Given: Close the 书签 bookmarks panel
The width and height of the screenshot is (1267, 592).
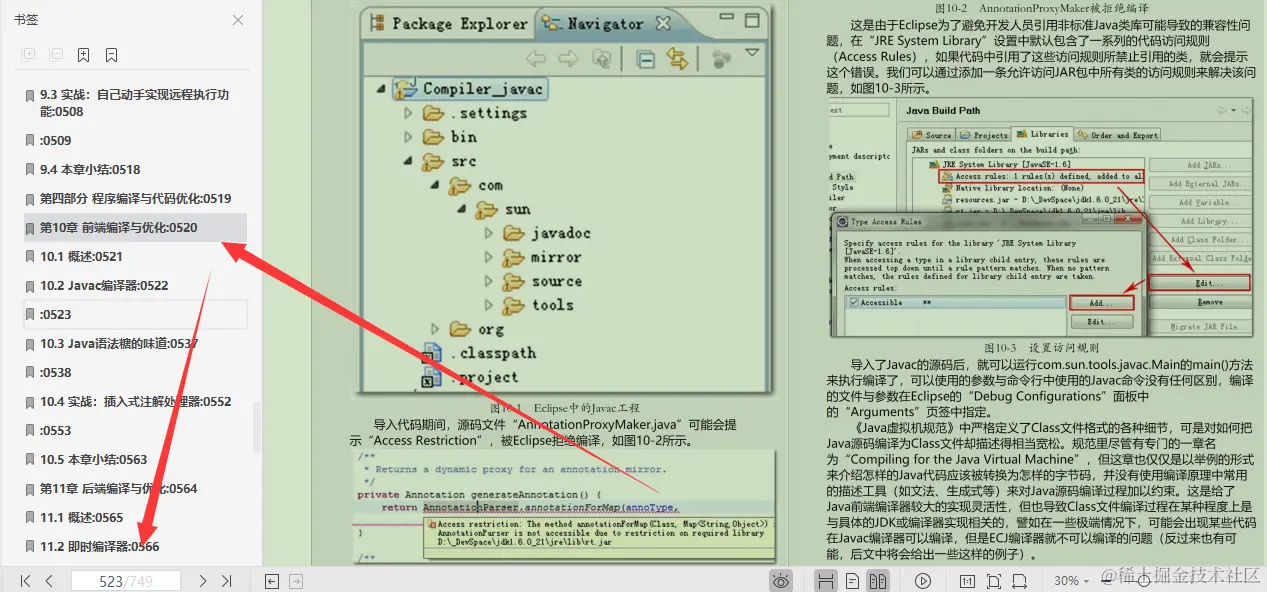Looking at the screenshot, I should [x=237, y=20].
